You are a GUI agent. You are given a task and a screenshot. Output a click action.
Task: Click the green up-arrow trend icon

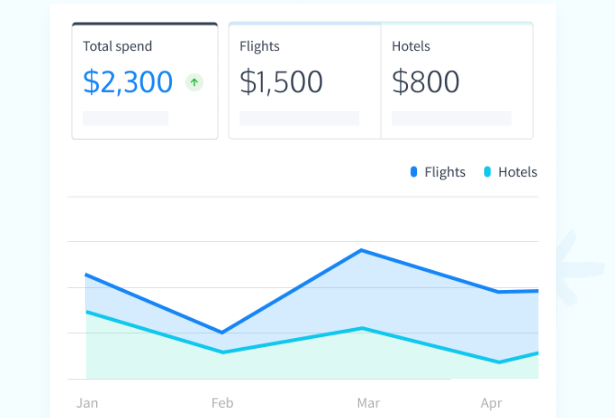[x=194, y=83]
